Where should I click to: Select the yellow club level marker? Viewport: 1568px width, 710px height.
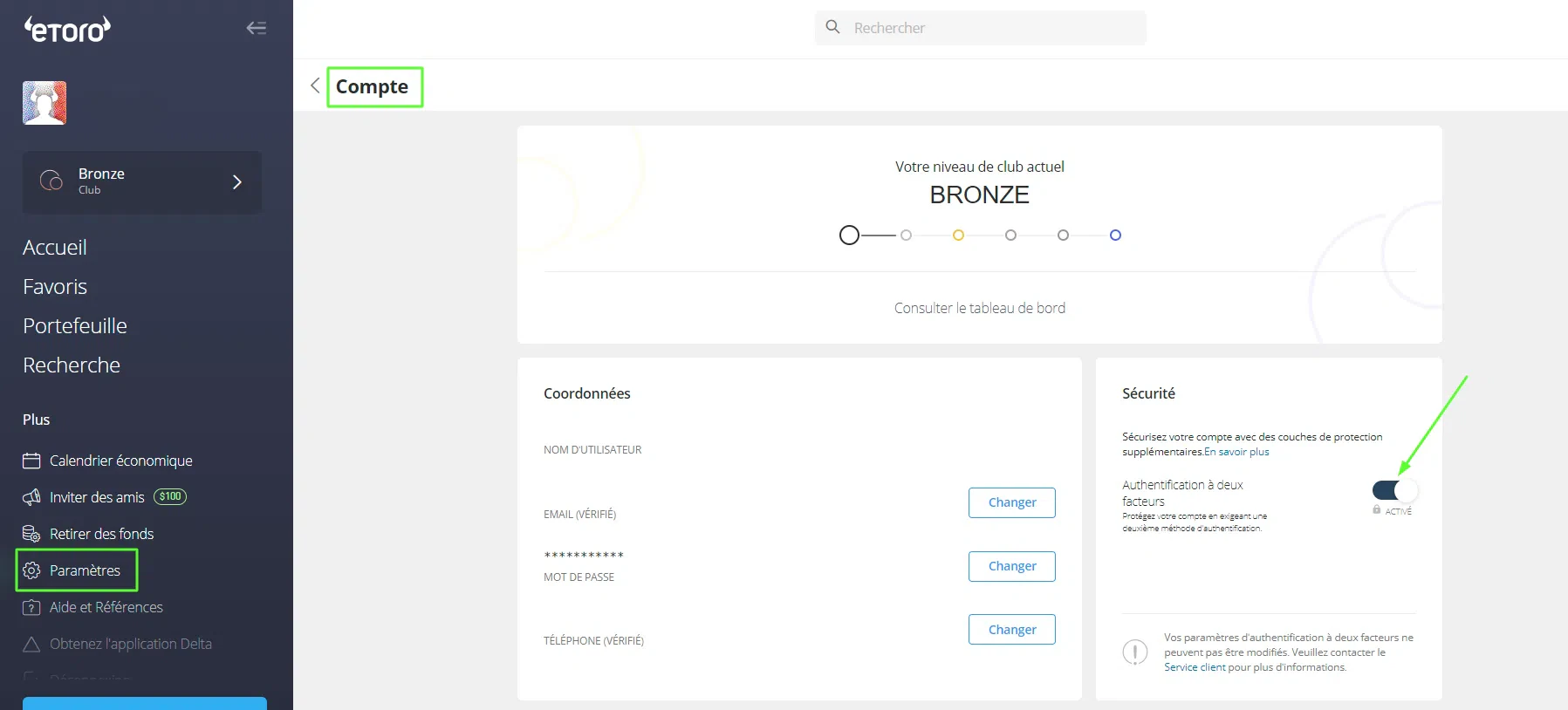[958, 236]
